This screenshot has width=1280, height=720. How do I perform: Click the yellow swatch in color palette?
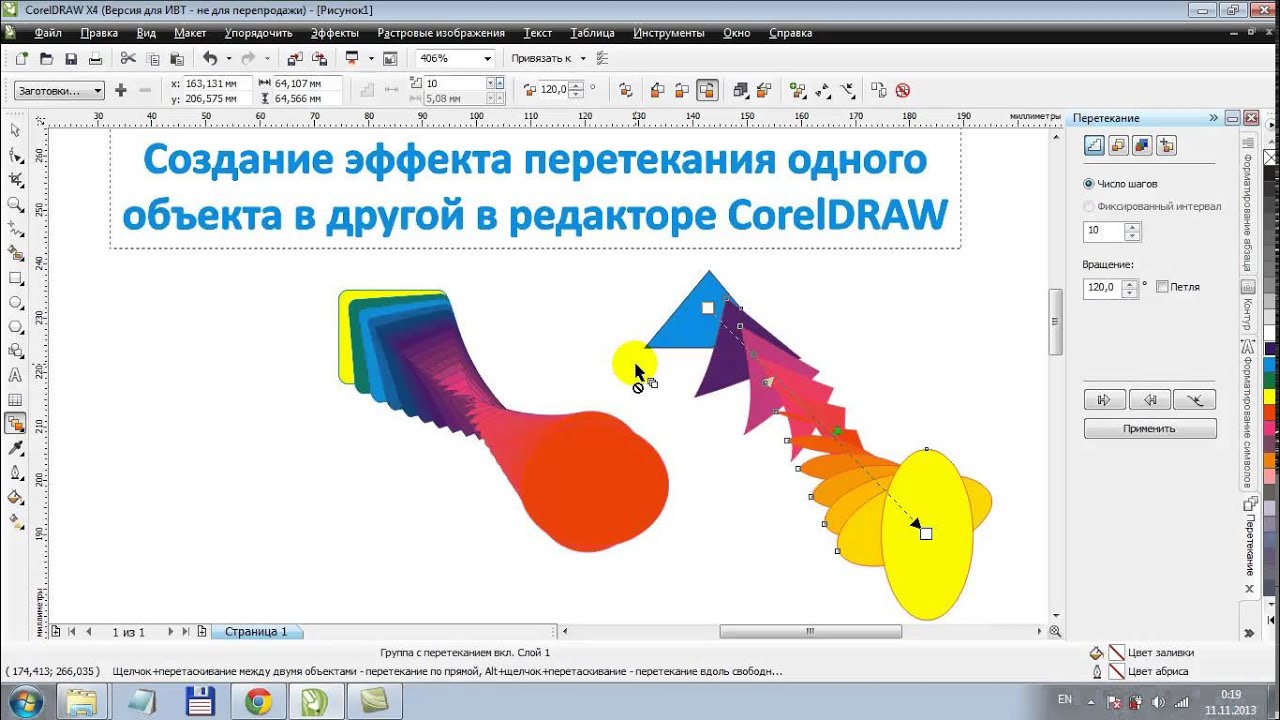[1270, 396]
